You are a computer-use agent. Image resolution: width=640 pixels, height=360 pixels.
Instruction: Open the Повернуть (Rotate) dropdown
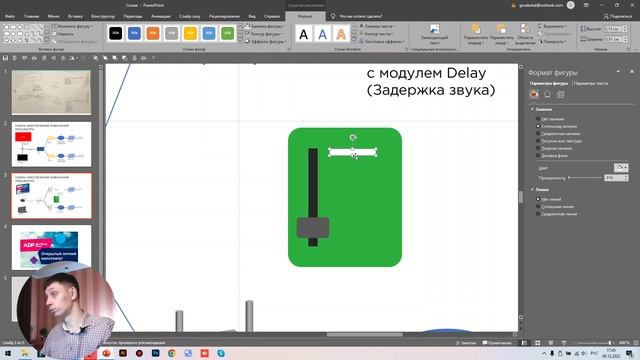point(552,42)
